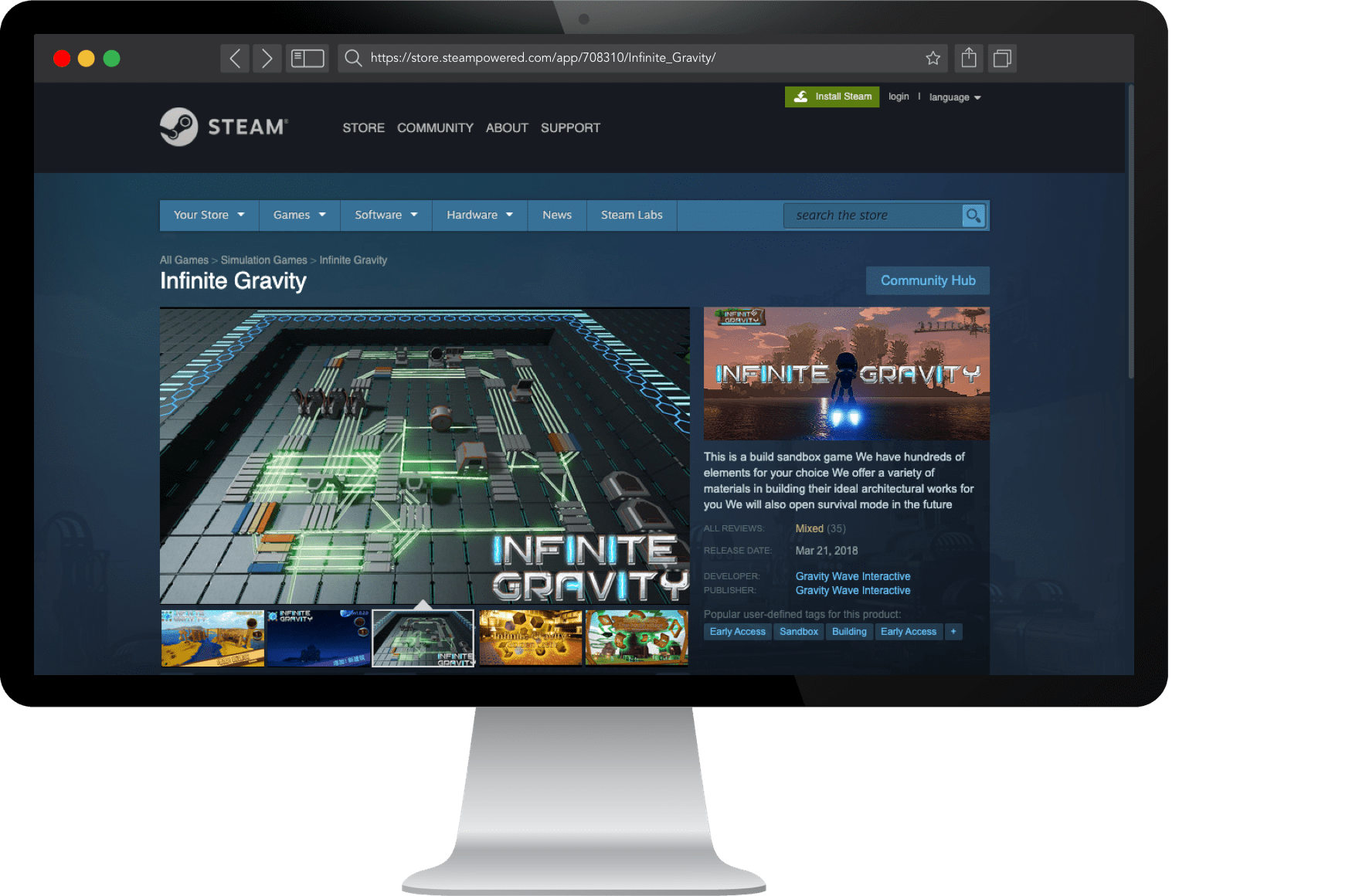The height and width of the screenshot is (896, 1359).
Task: Open the STORE menu
Action: point(364,127)
